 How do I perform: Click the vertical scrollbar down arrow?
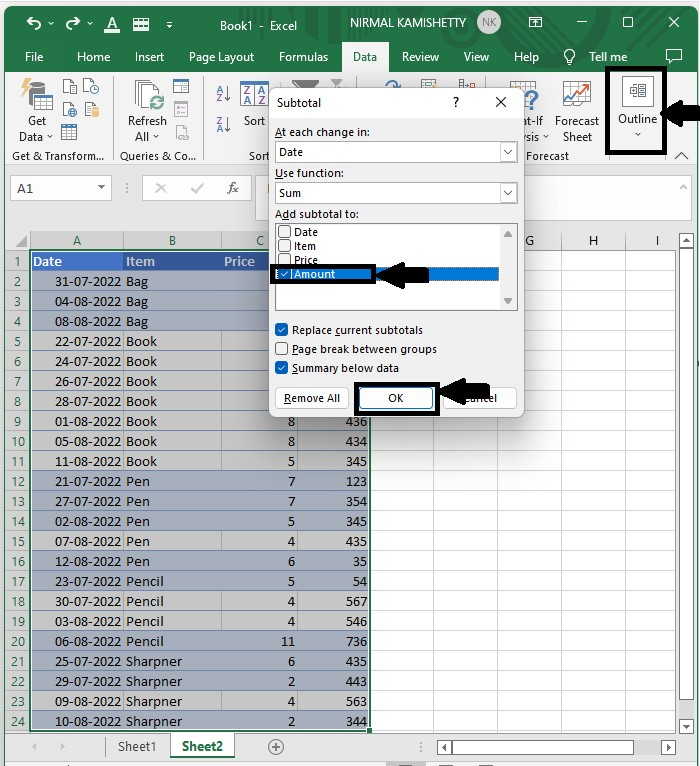[686, 726]
